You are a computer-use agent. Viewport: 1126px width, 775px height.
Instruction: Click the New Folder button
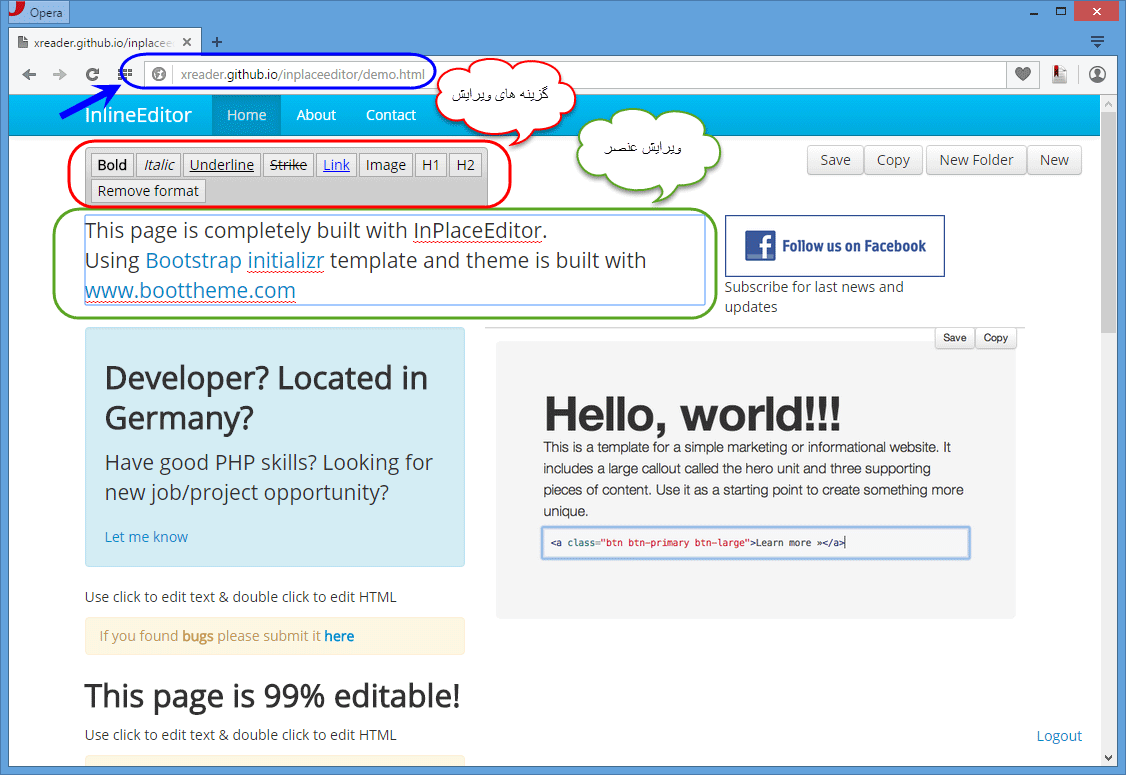pyautogui.click(x=976, y=160)
